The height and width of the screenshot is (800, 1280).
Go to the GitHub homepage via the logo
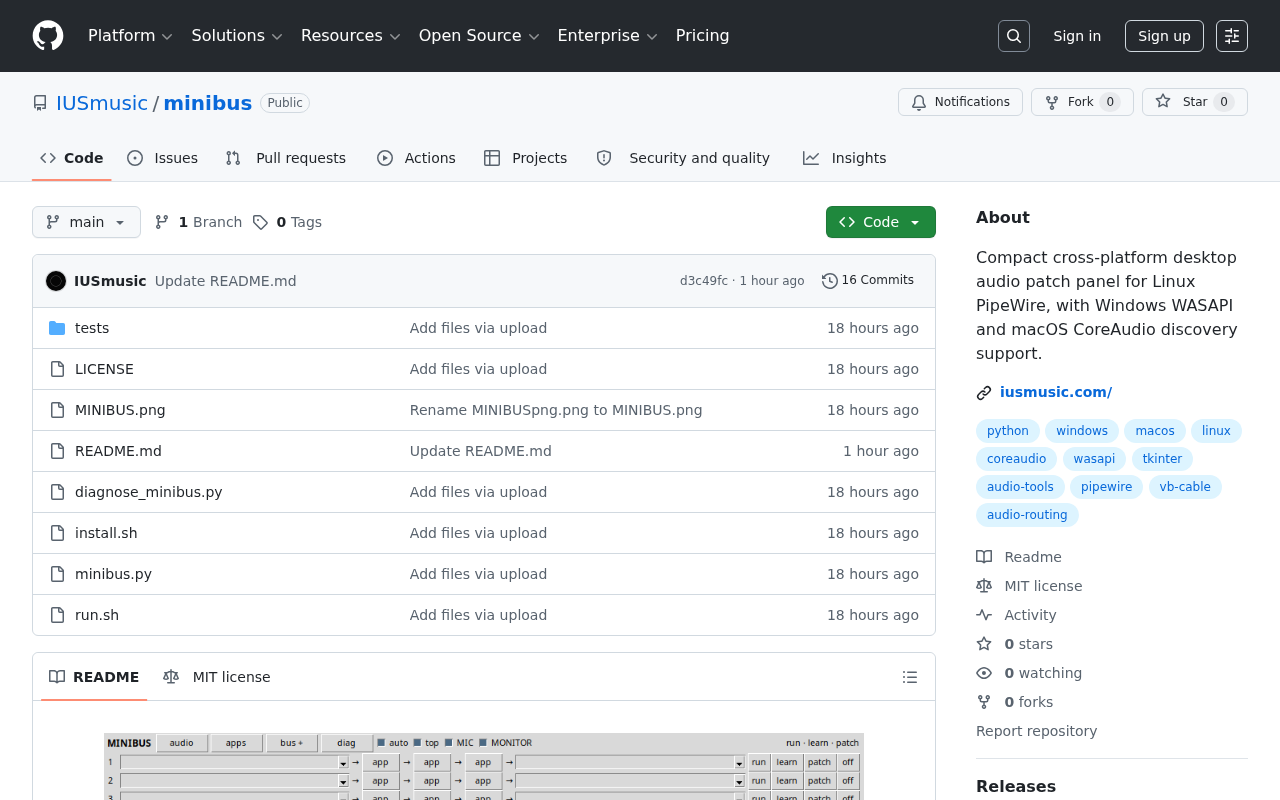tap(48, 36)
